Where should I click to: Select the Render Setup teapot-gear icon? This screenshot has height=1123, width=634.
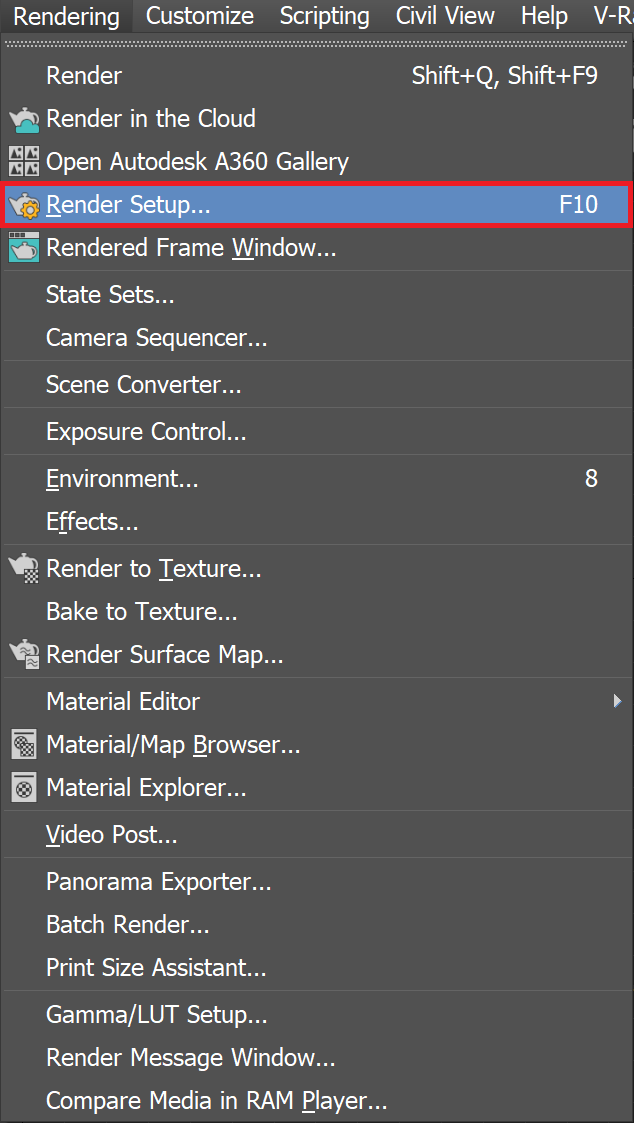click(22, 204)
